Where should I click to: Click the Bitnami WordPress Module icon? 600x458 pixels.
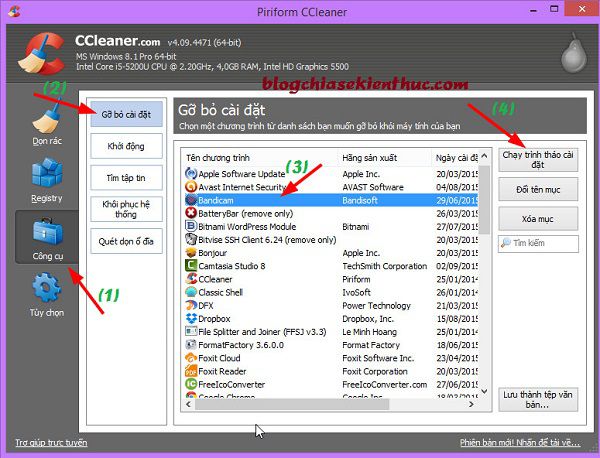191,226
